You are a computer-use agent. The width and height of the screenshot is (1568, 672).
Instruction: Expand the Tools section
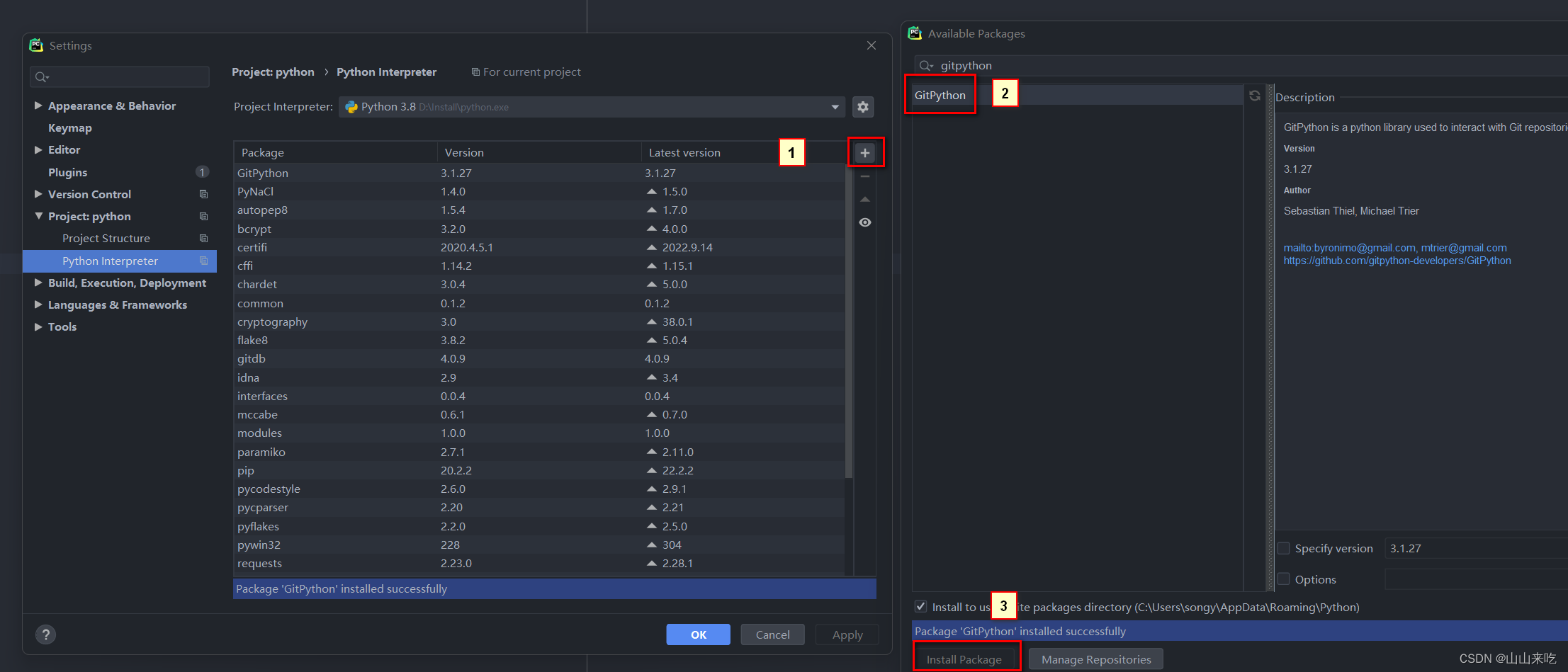coord(38,326)
